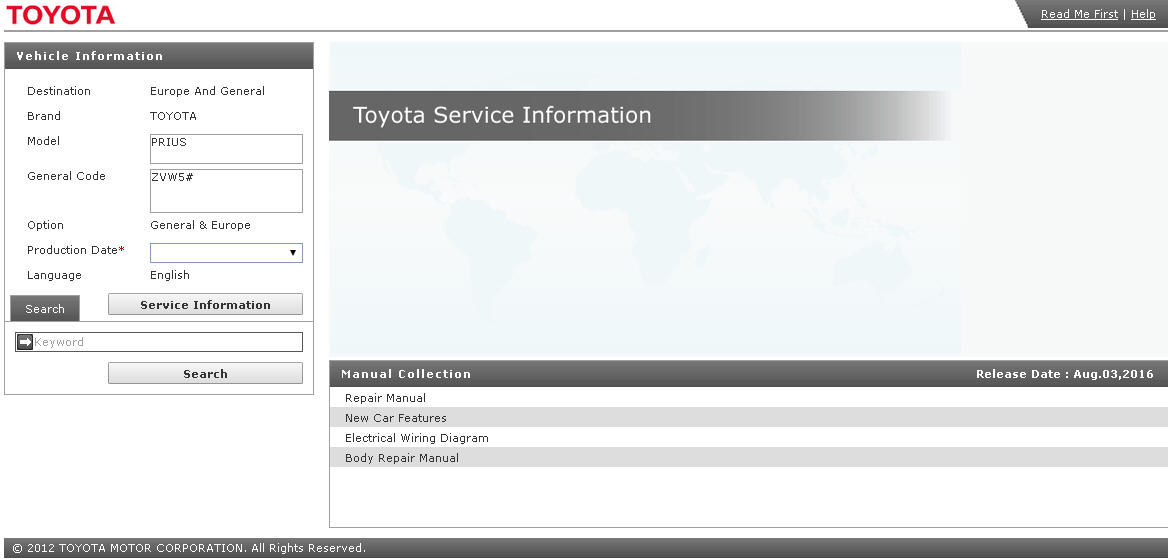
Task: Click the arrow icon beside the Keyword field
Action: (25, 342)
